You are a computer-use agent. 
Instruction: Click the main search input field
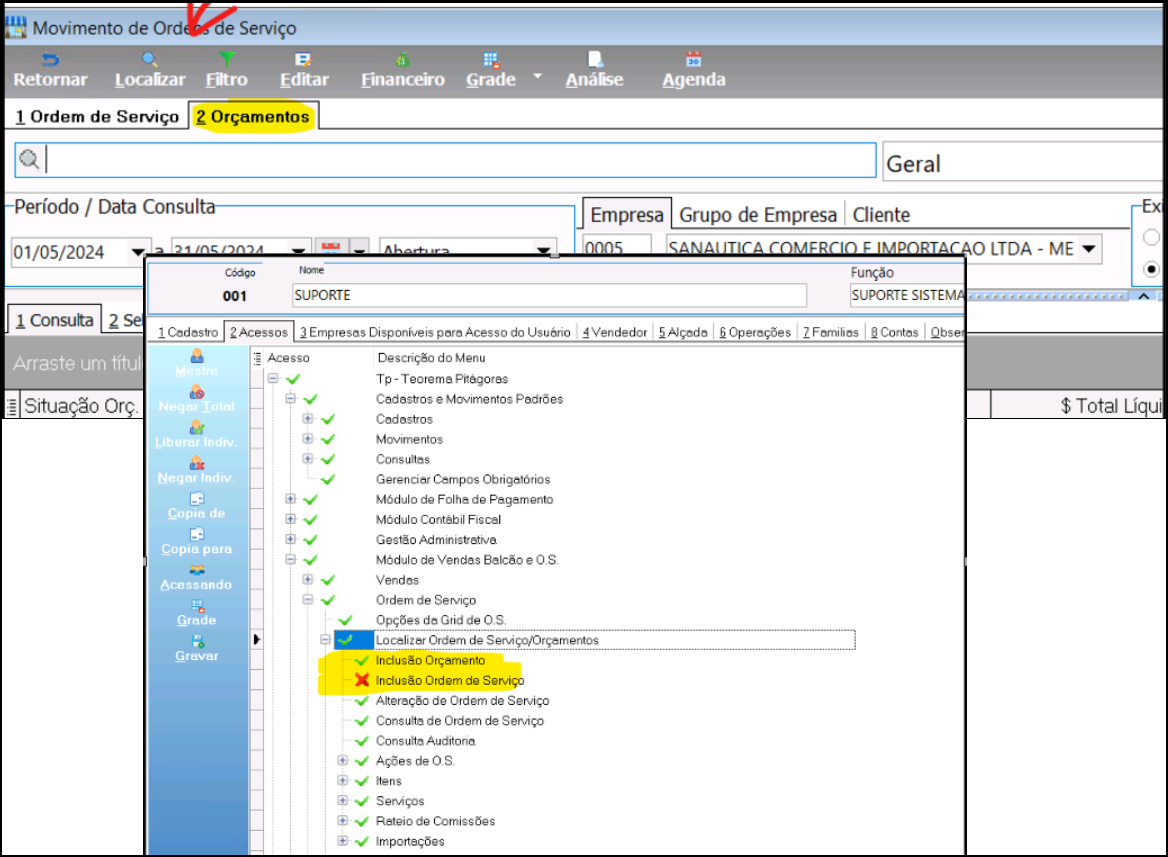click(445, 160)
